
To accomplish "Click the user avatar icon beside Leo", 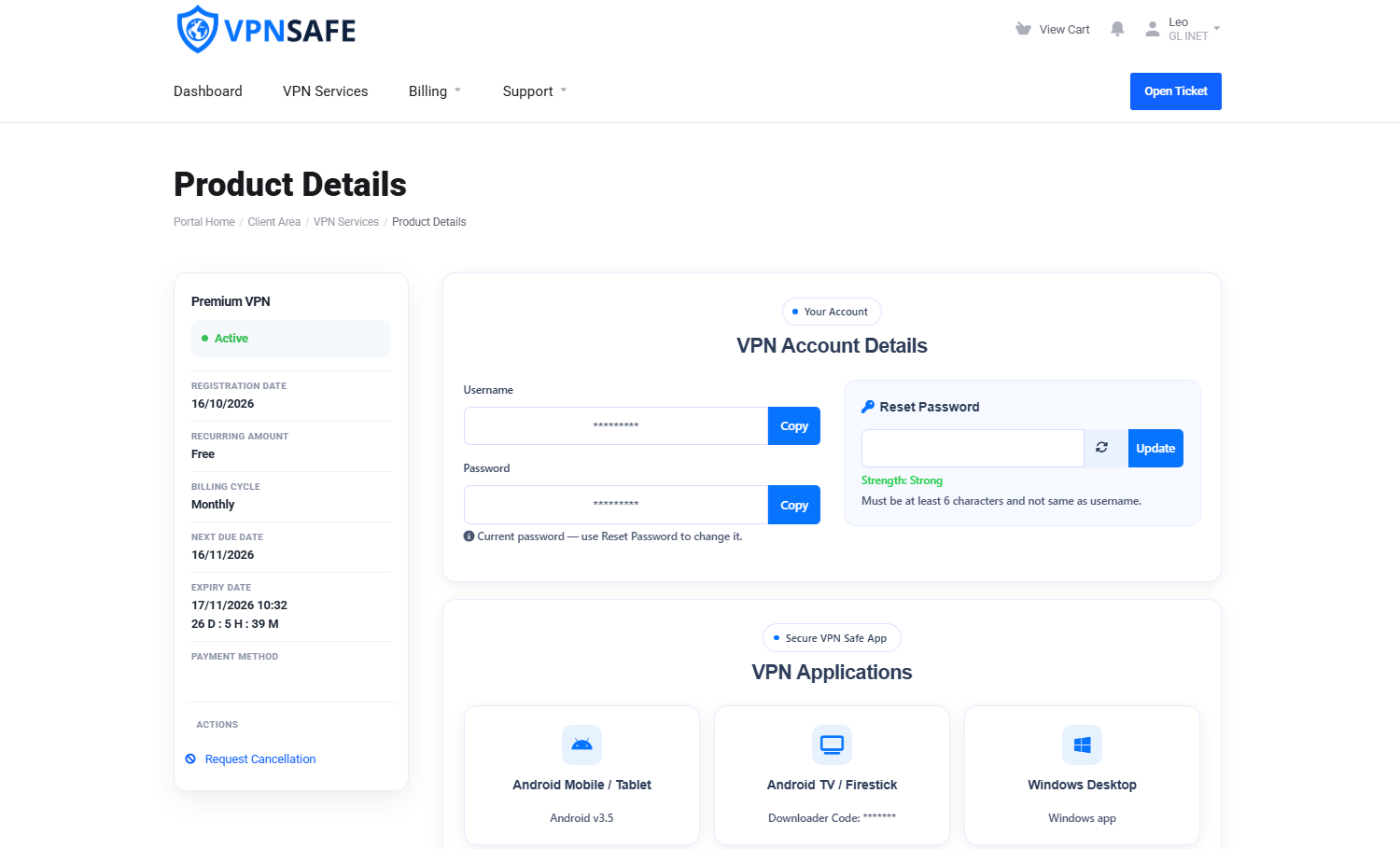I will point(1153,29).
